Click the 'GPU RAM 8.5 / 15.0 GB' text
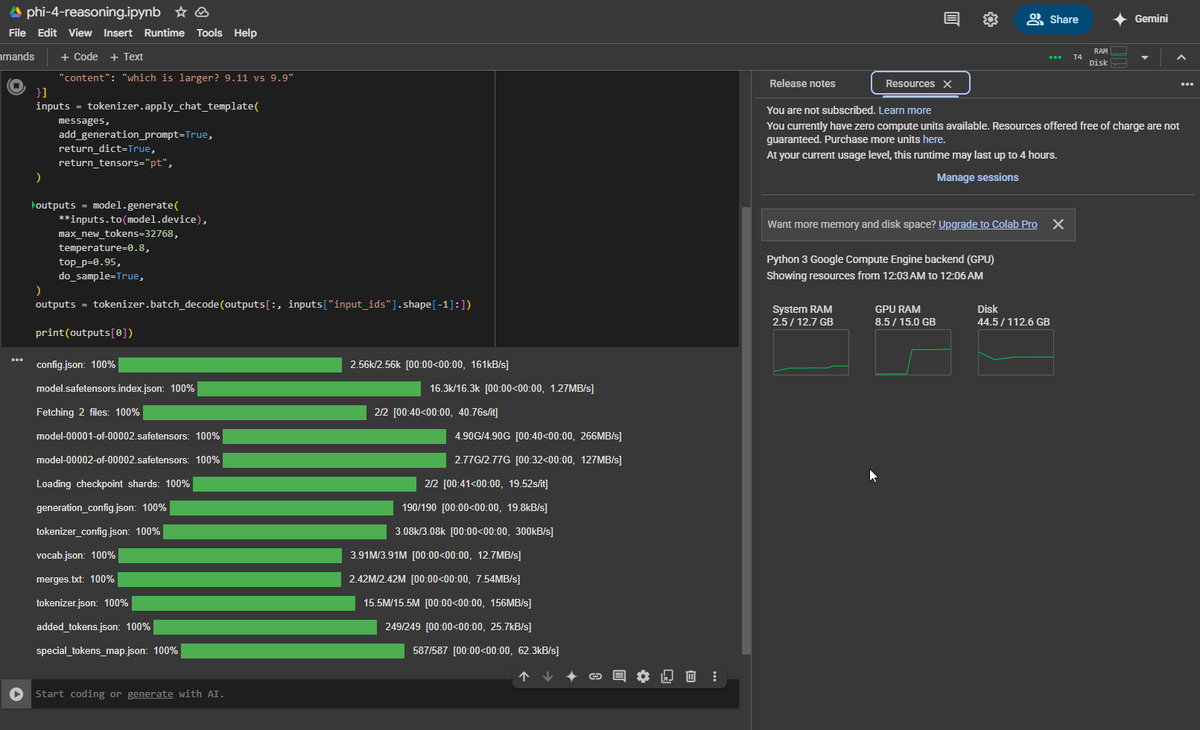Screen dimensions: 1200x730 [905, 316]
